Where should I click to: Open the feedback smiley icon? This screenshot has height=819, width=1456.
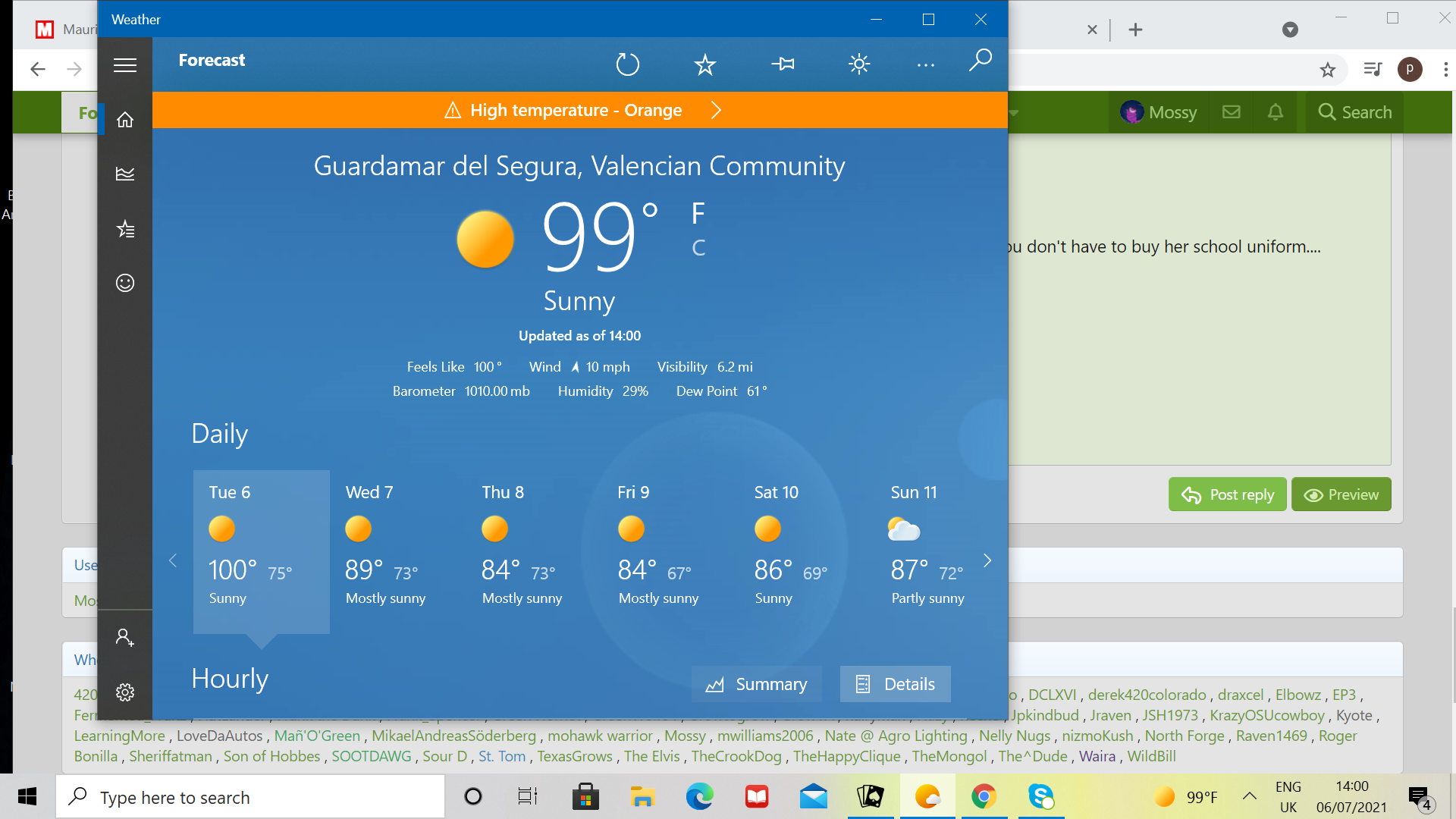125,283
